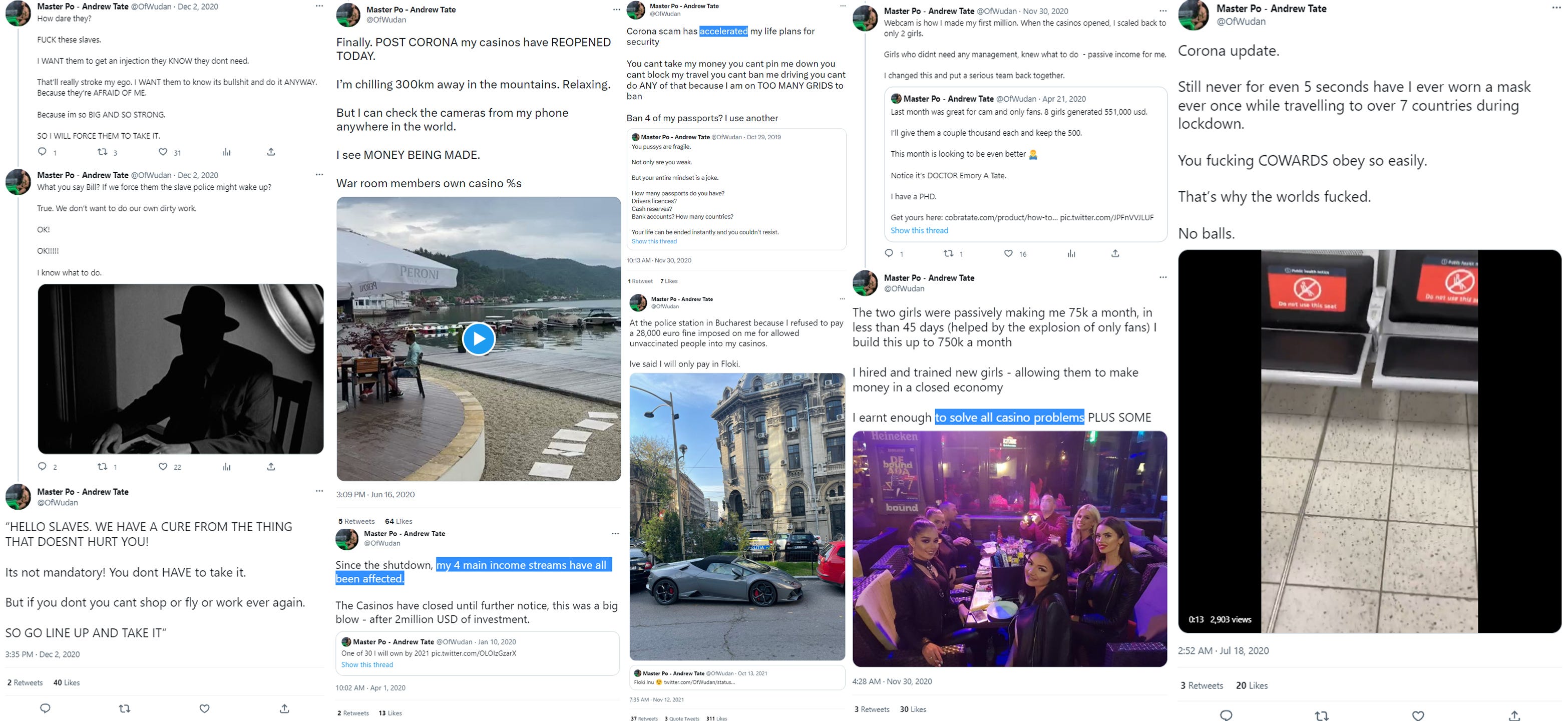View analytics of the "What you say Bill?" tweet

(x=226, y=466)
